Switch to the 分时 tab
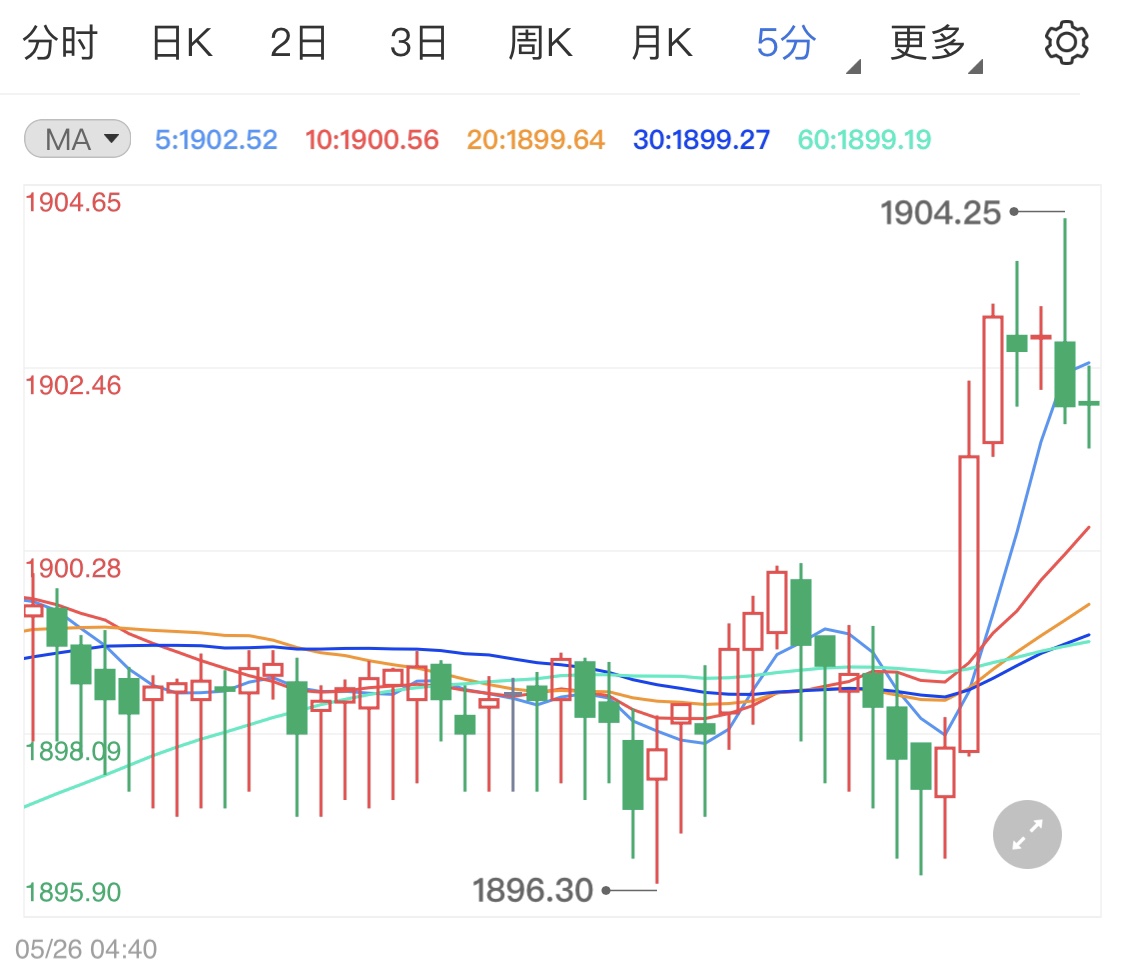 60,43
